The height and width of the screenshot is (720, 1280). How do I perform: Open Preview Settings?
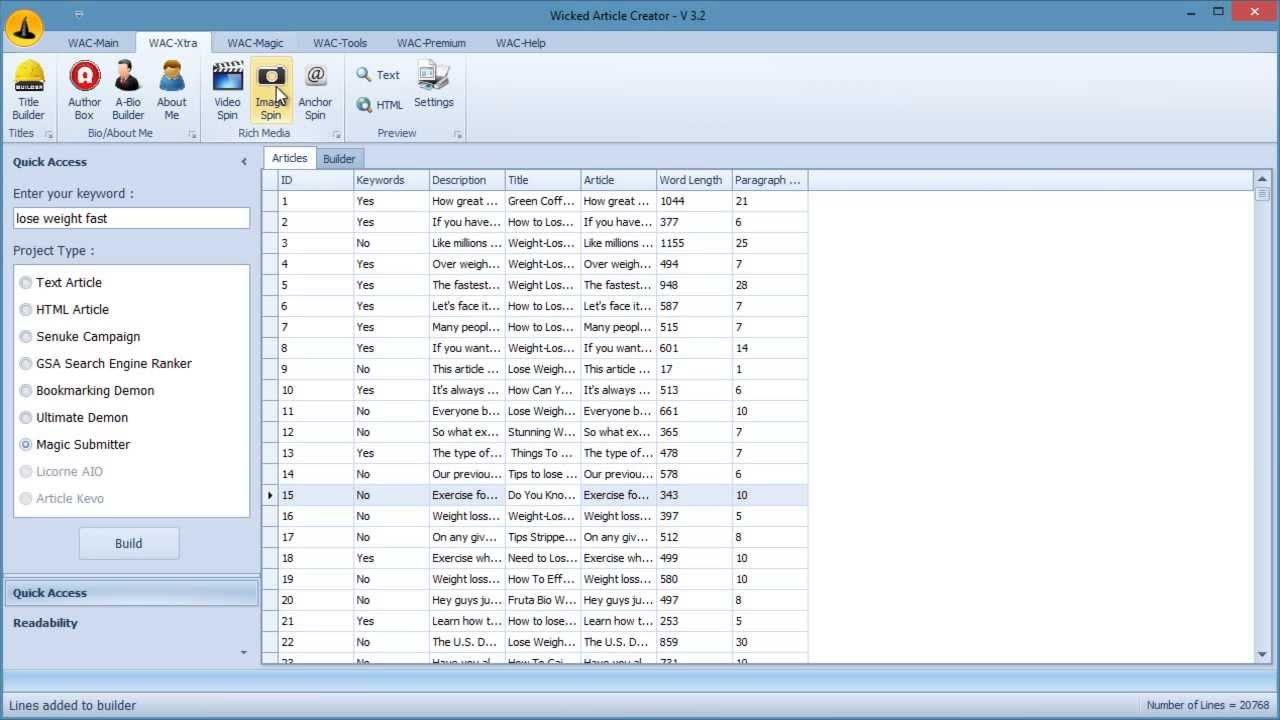coord(434,85)
